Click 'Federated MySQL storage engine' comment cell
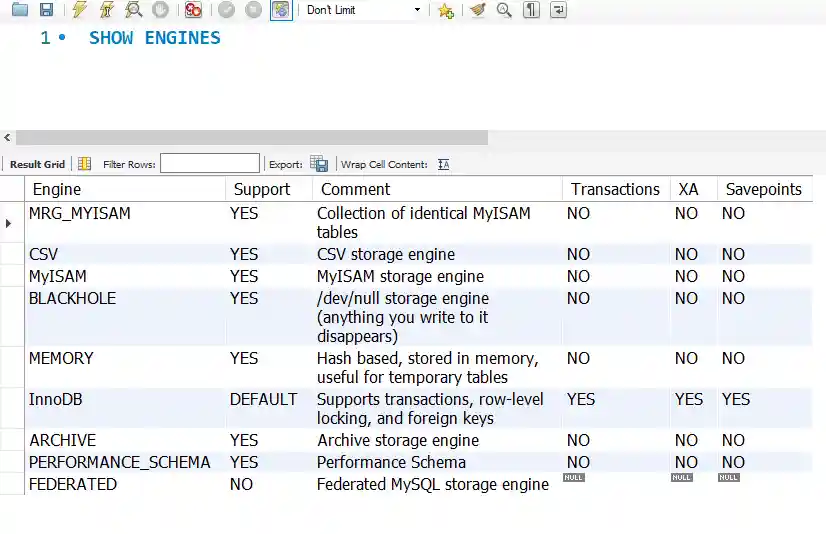This screenshot has height=534, width=826. [437, 484]
